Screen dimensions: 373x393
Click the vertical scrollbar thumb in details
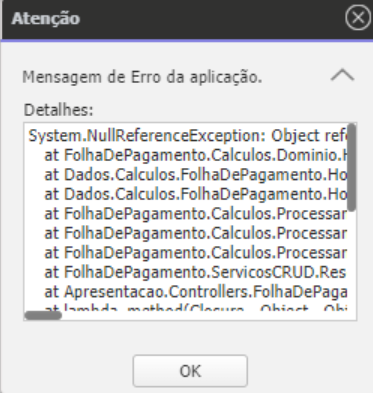click(352, 167)
